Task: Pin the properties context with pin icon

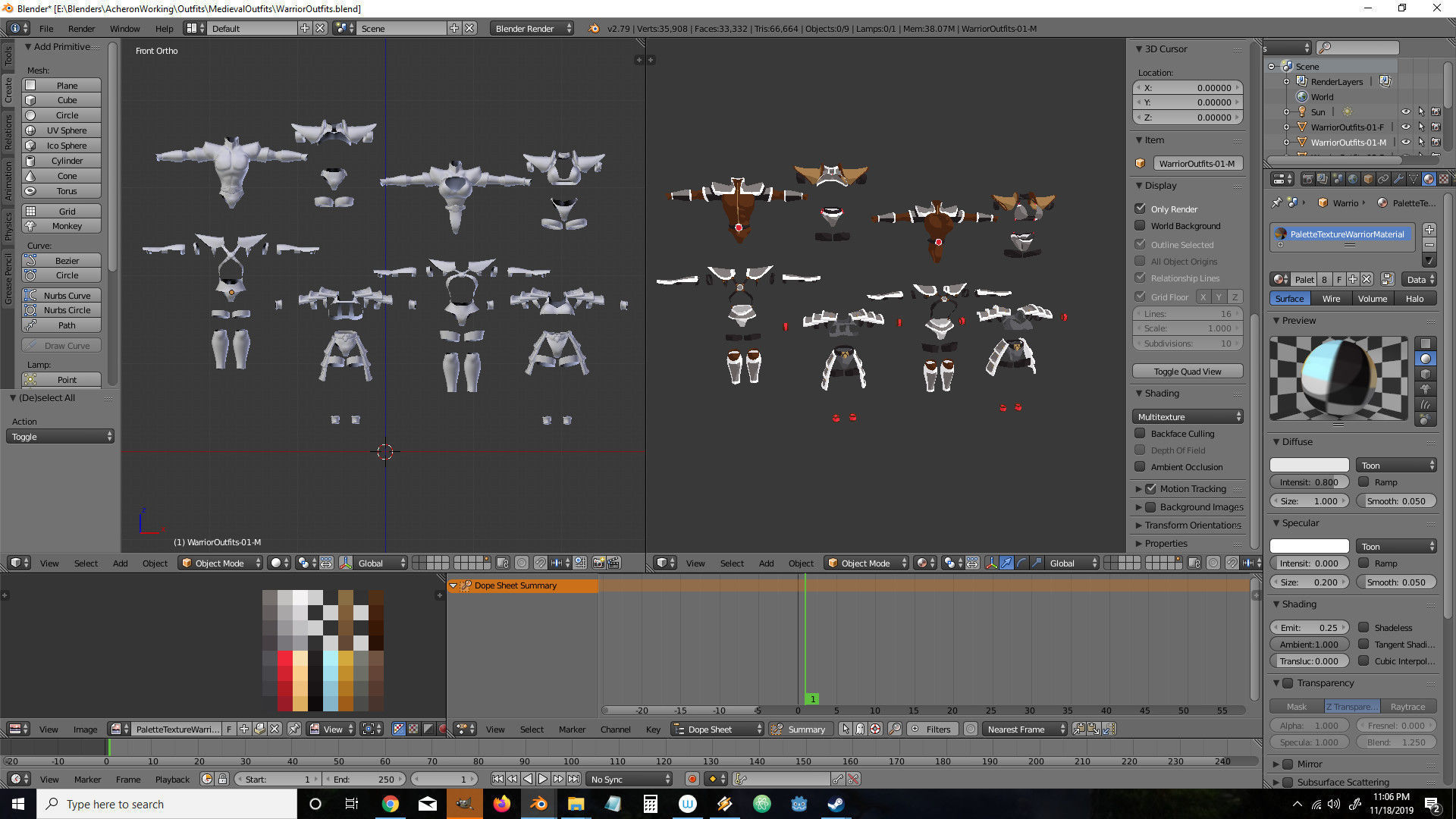Action: (x=1276, y=202)
